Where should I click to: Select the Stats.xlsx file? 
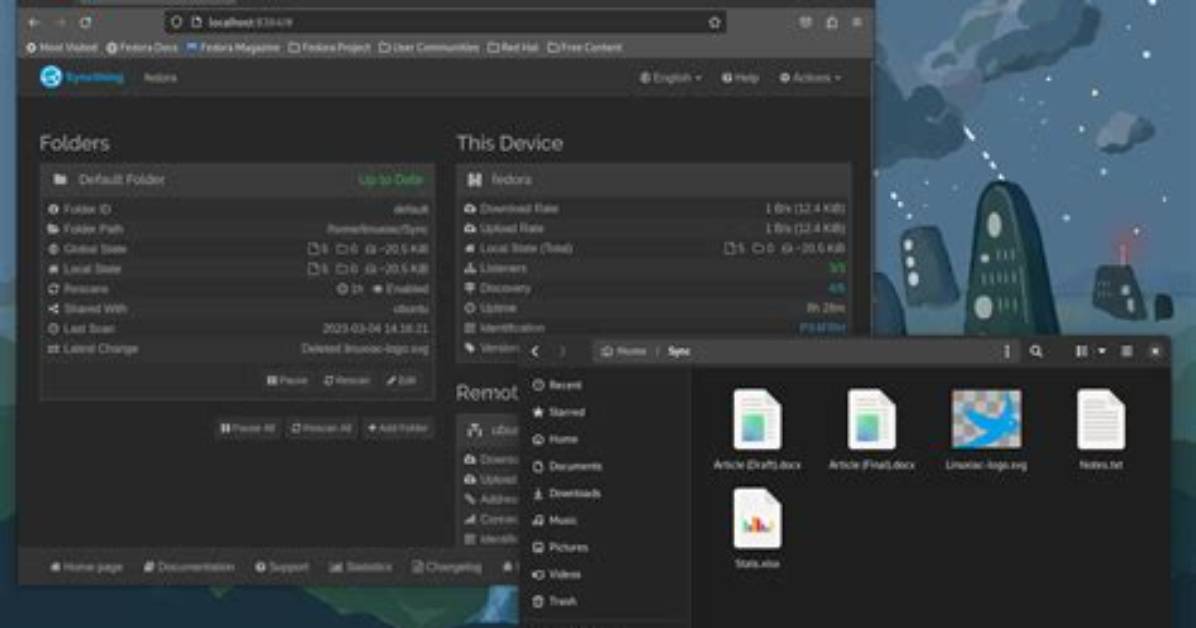(x=757, y=529)
